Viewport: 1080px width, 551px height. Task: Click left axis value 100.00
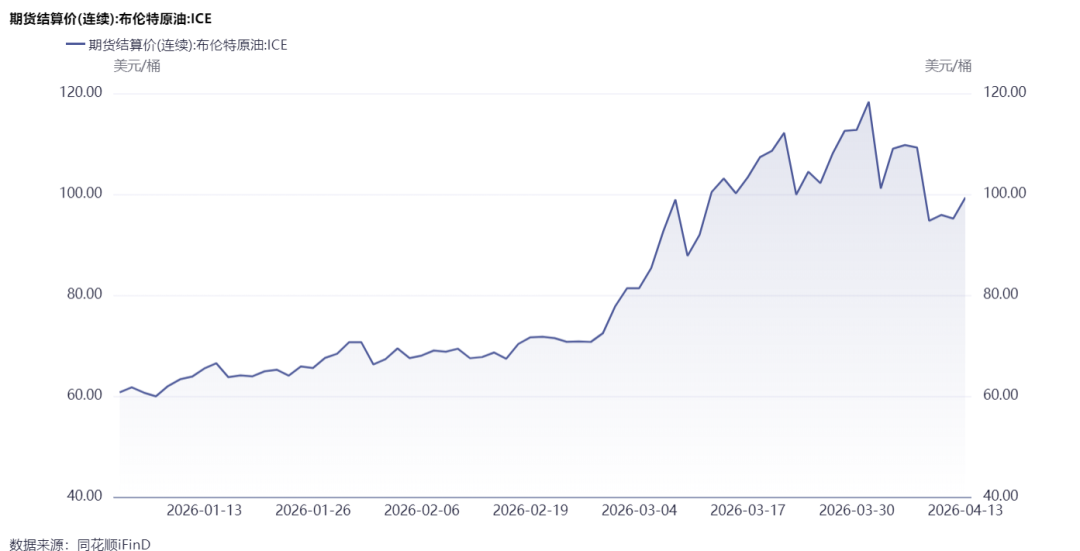pyautogui.click(x=81, y=194)
